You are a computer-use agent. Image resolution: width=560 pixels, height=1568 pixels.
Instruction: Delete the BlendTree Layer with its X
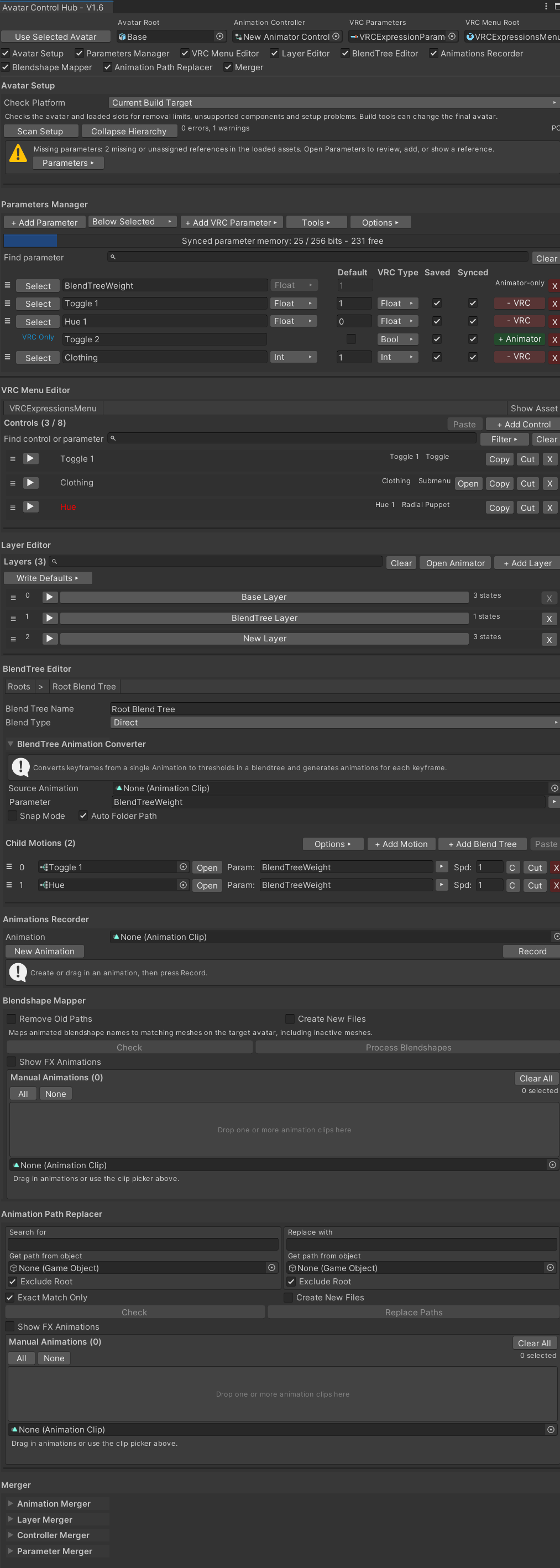(549, 619)
